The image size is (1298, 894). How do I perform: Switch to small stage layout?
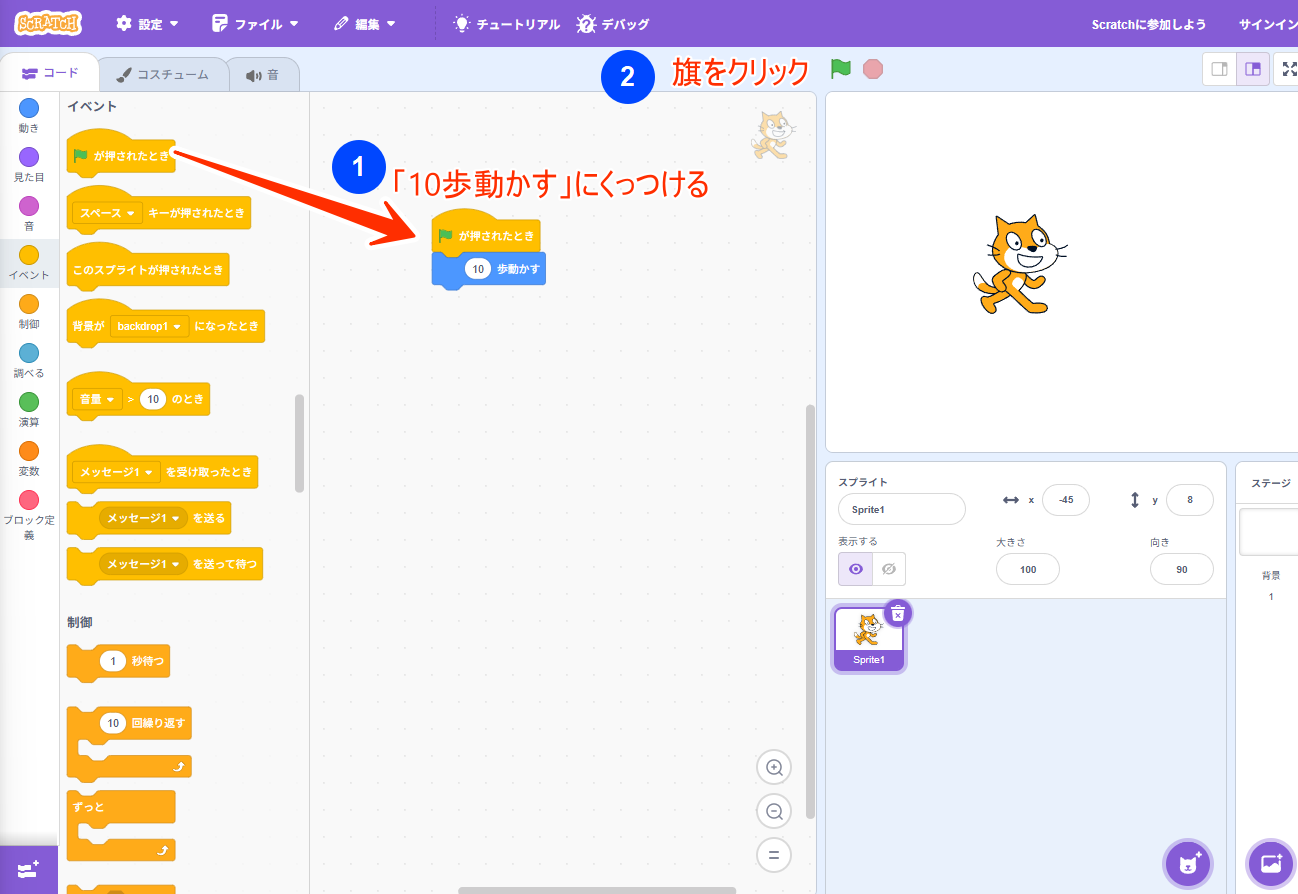click(x=1219, y=69)
